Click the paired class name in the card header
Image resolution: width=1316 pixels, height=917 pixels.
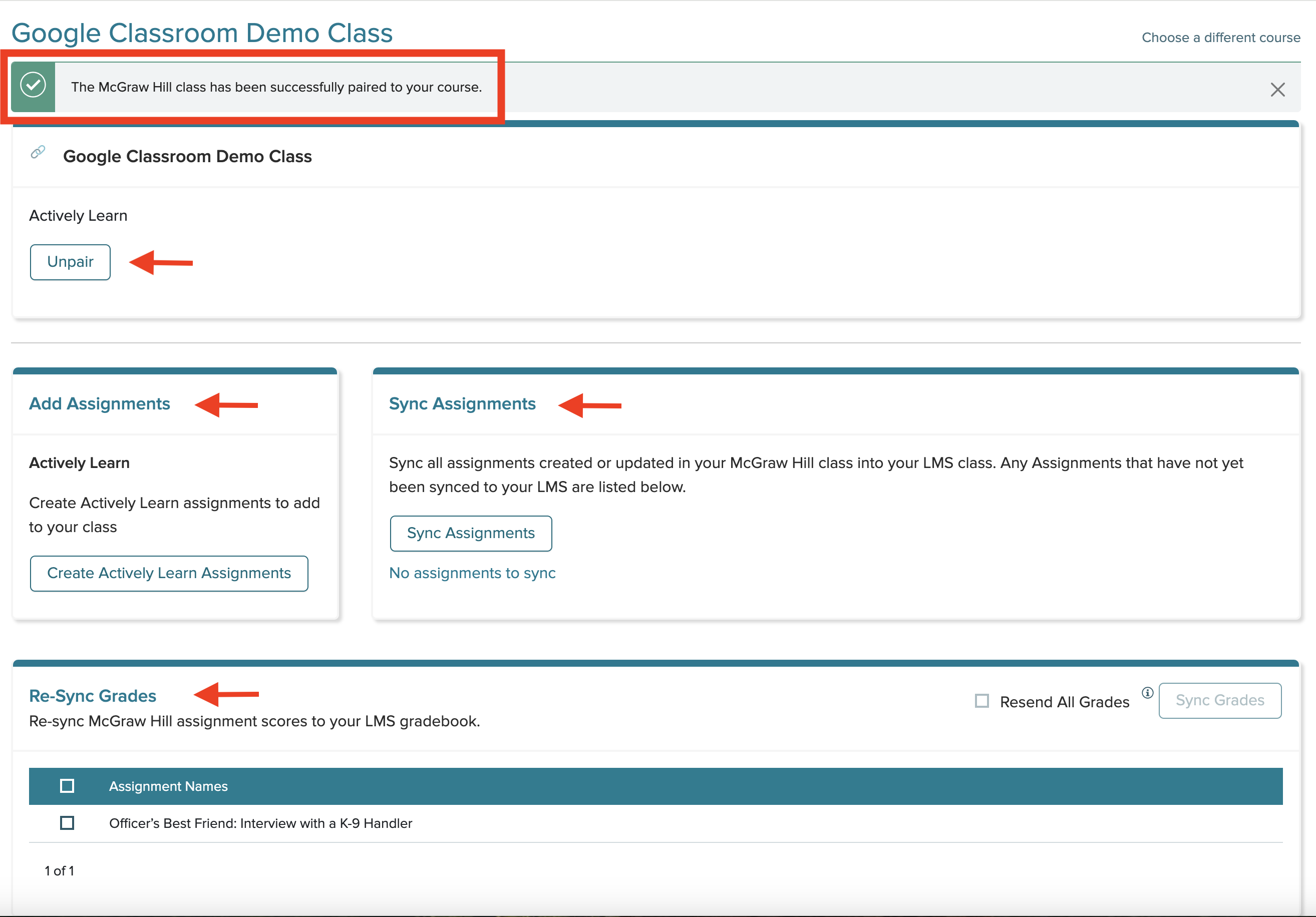click(x=187, y=156)
